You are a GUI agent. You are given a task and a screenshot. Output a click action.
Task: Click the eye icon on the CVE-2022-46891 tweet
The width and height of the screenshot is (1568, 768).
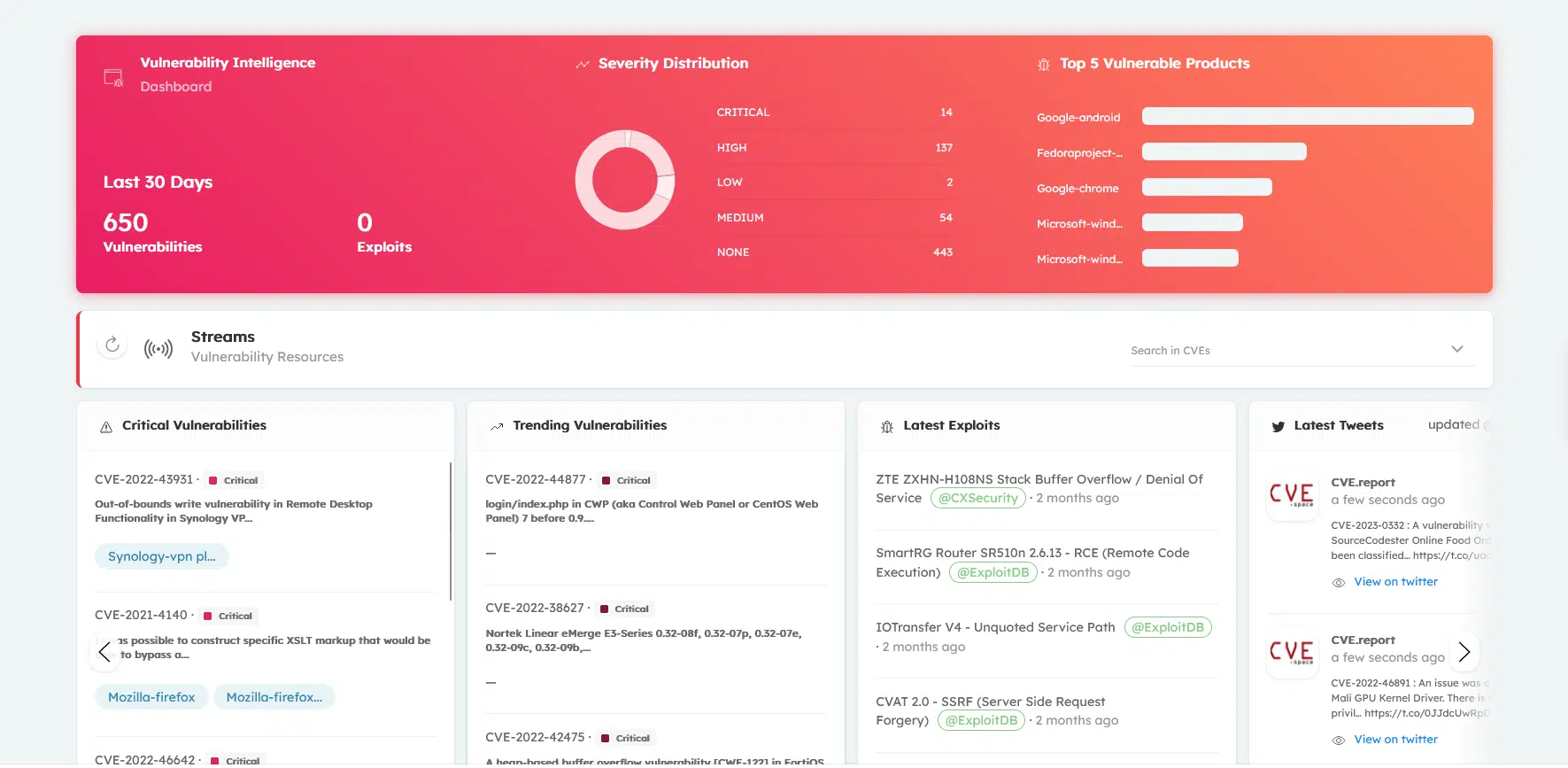point(1339,741)
